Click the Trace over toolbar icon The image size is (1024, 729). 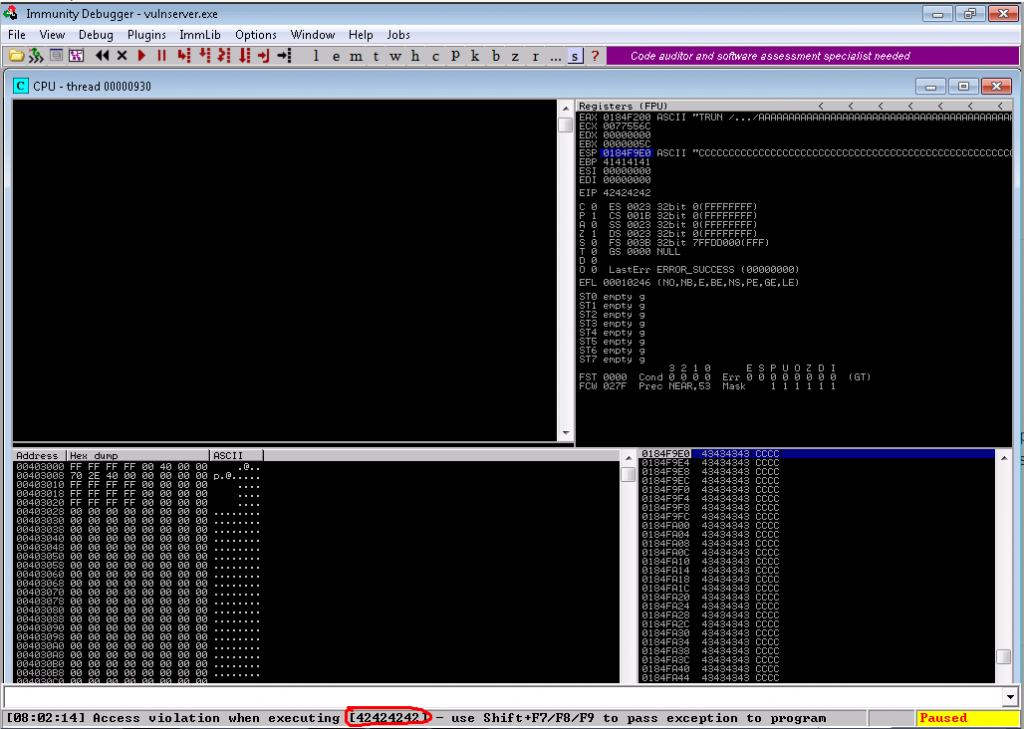[x=244, y=56]
